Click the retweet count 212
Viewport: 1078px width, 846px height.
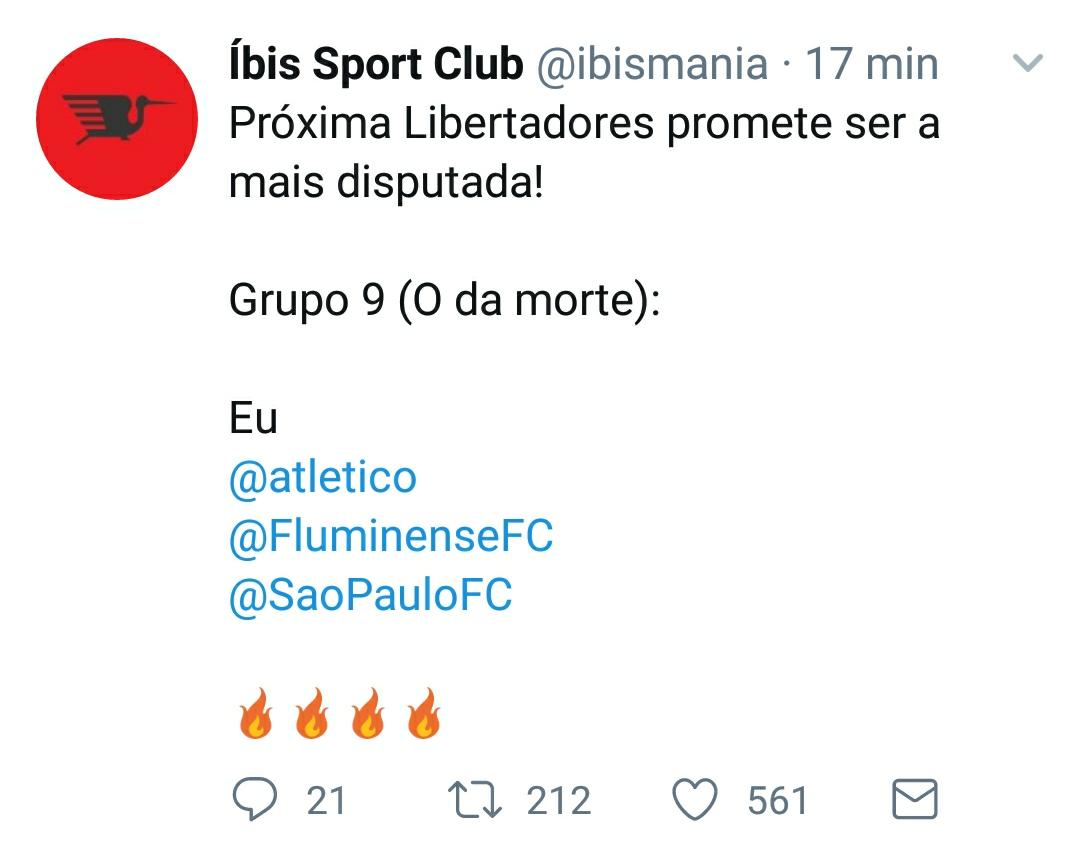click(x=559, y=801)
